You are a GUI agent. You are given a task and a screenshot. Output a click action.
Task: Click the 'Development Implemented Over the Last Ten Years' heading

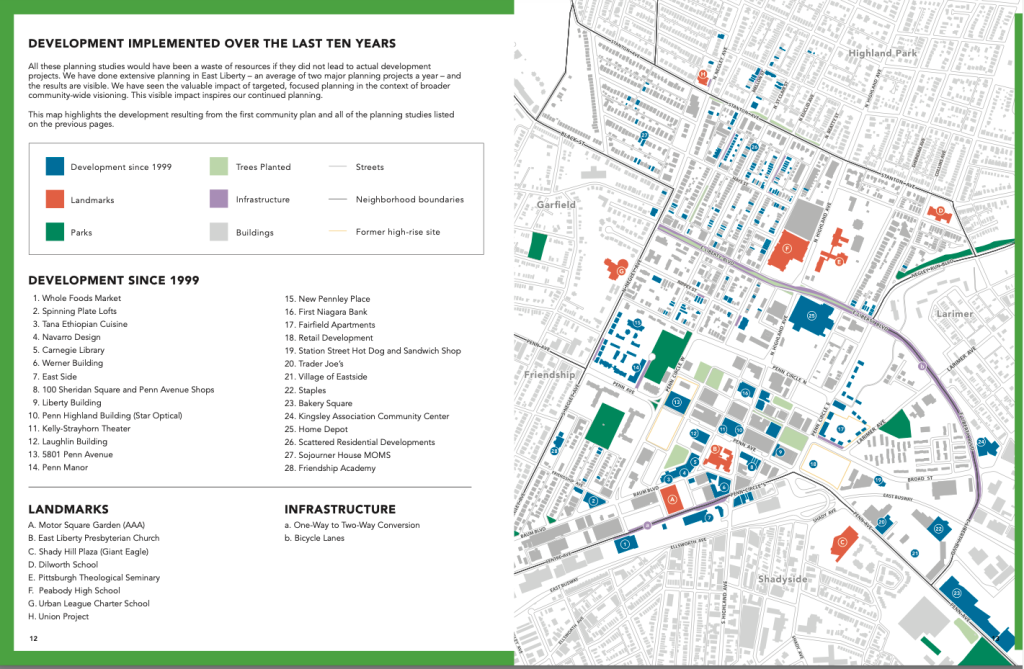click(212, 44)
